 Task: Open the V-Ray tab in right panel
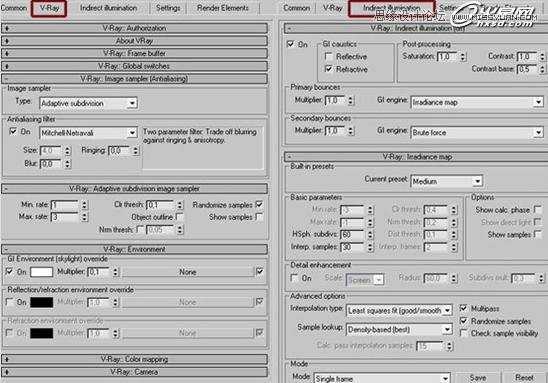click(x=332, y=8)
